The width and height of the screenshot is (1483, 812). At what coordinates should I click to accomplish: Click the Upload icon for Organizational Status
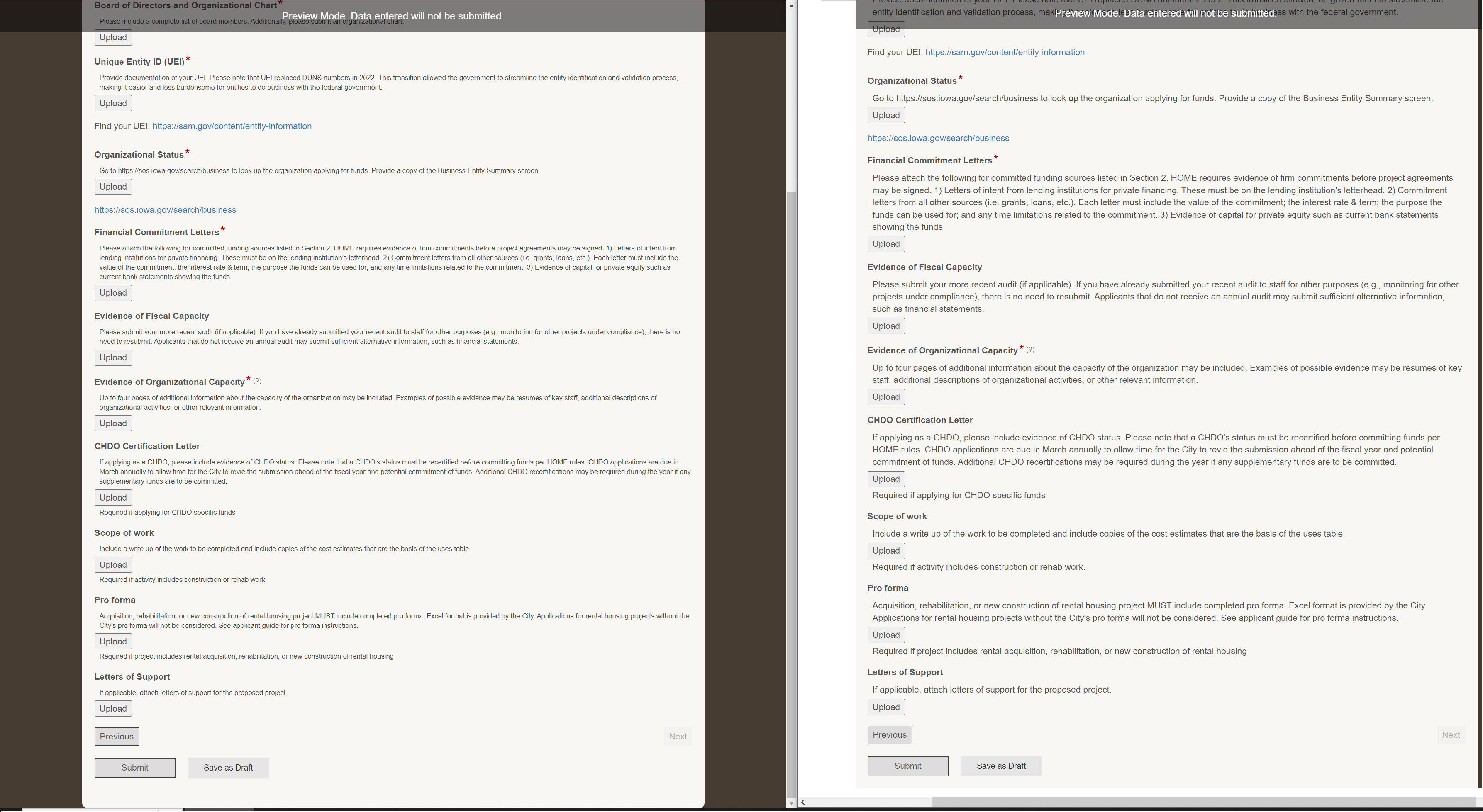pos(113,186)
